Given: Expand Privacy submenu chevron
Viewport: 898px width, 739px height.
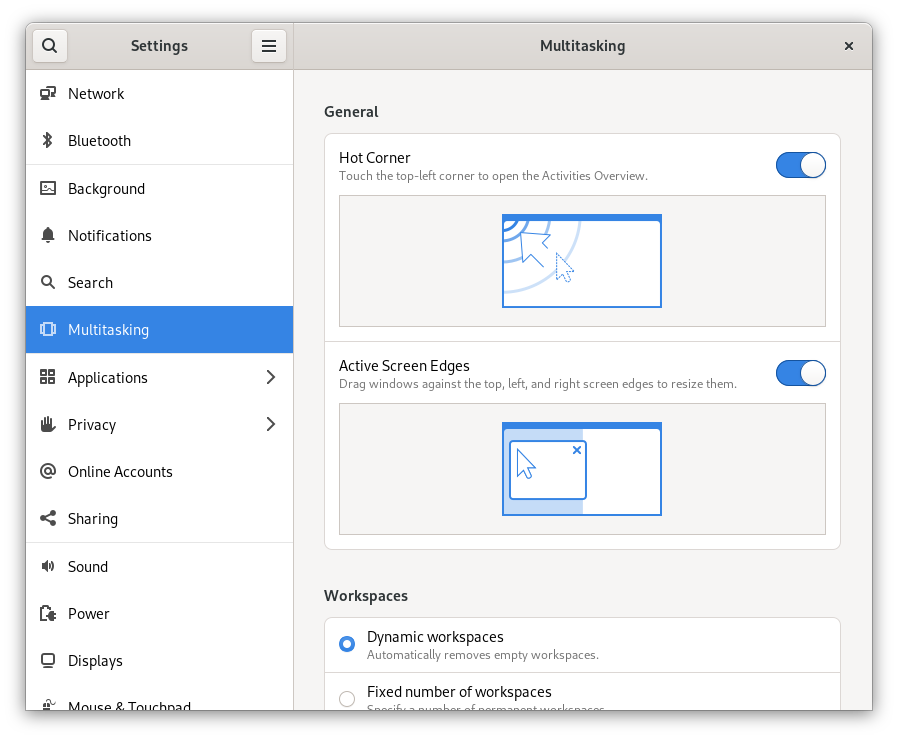Looking at the screenshot, I should (x=271, y=424).
